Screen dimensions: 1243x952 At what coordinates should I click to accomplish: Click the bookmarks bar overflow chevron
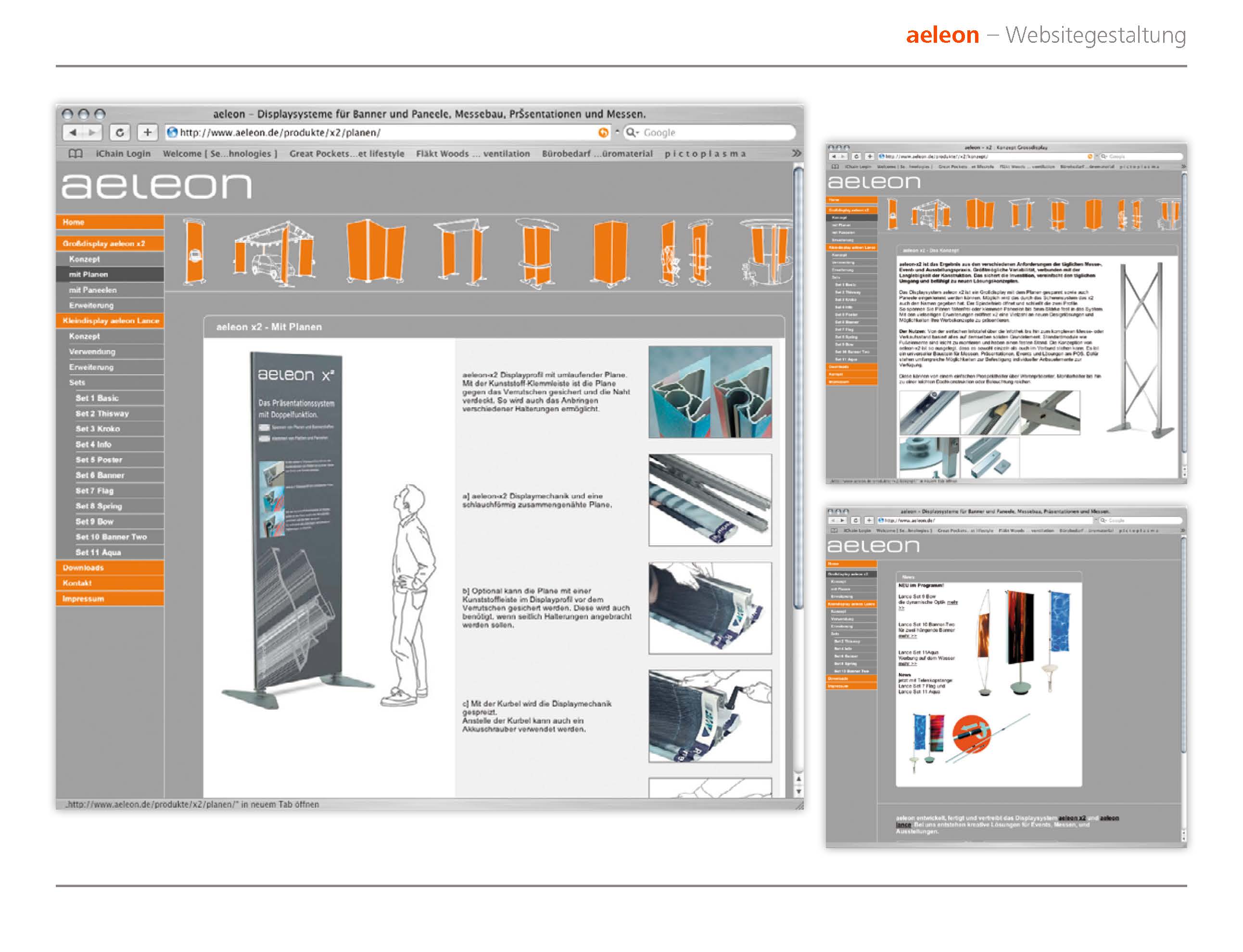pos(797,153)
